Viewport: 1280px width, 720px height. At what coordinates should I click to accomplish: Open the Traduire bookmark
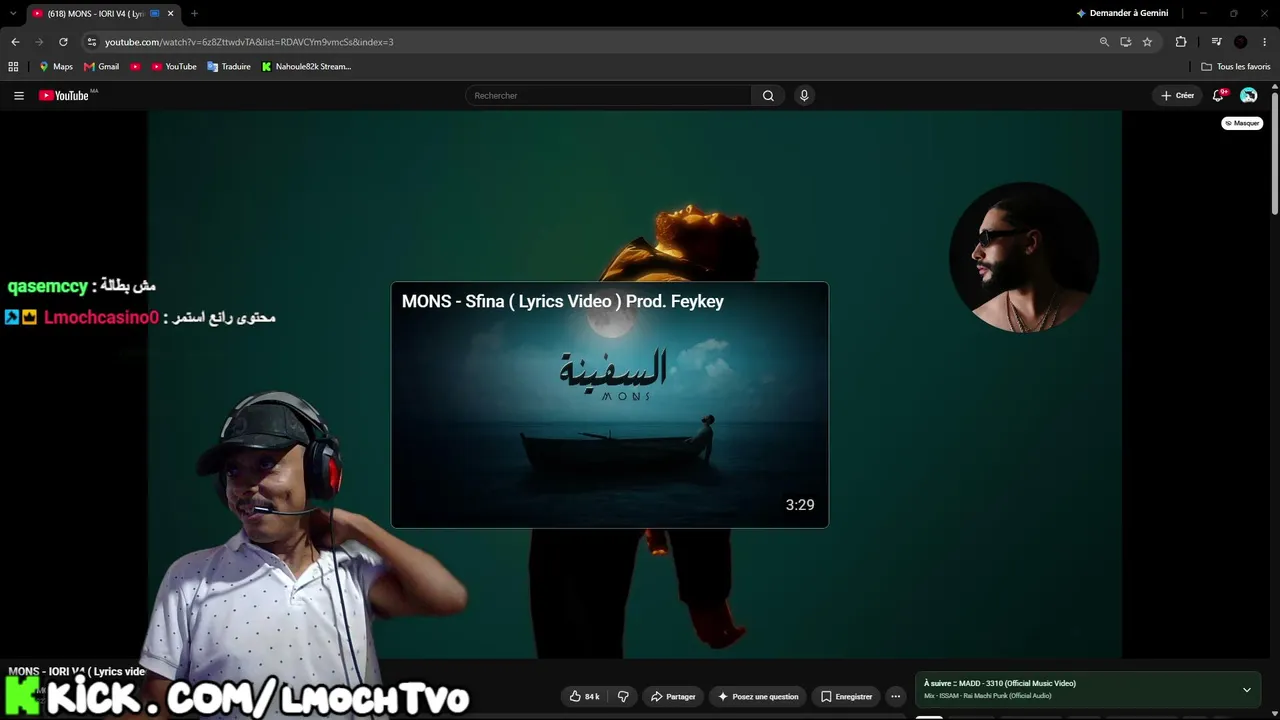pyautogui.click(x=229, y=67)
